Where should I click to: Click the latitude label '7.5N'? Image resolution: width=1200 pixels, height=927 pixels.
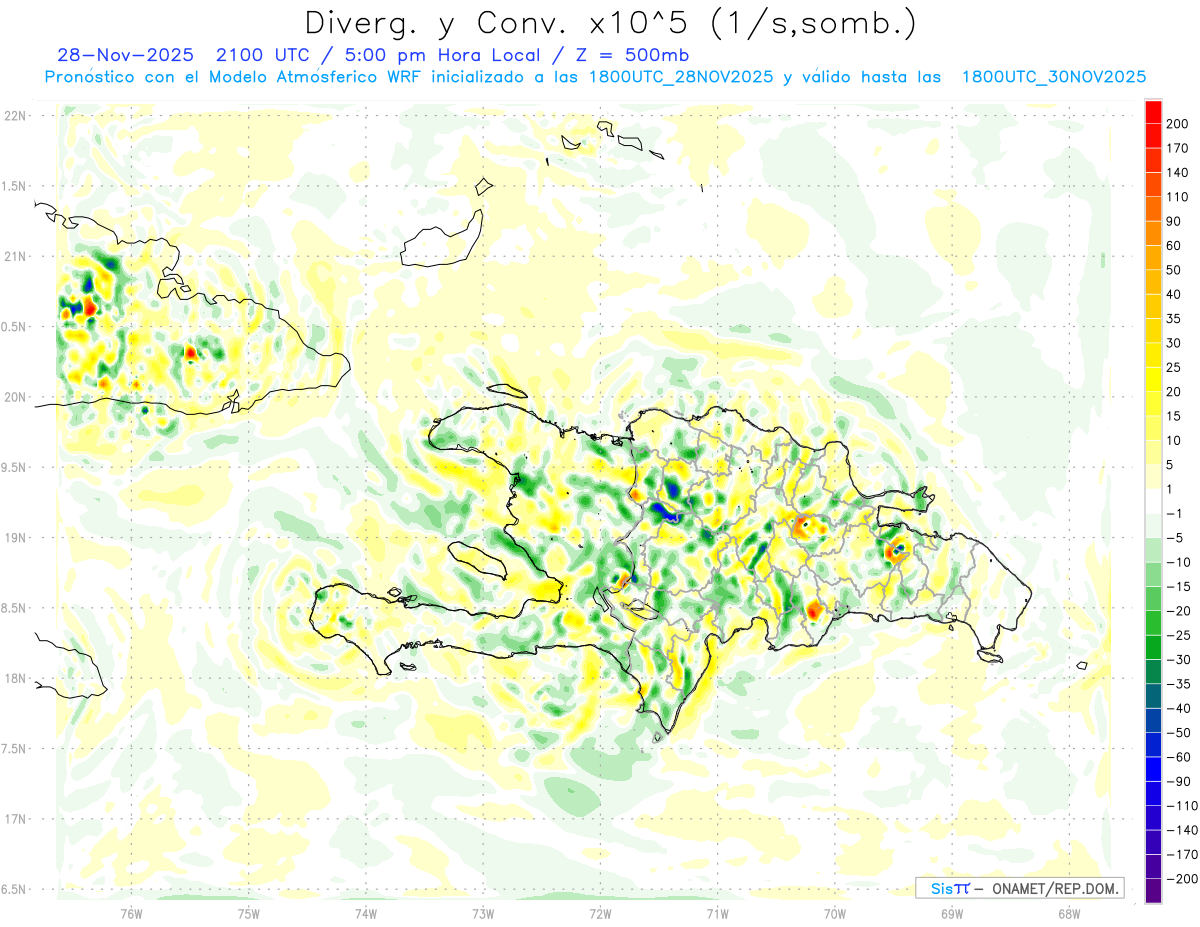(x=14, y=749)
